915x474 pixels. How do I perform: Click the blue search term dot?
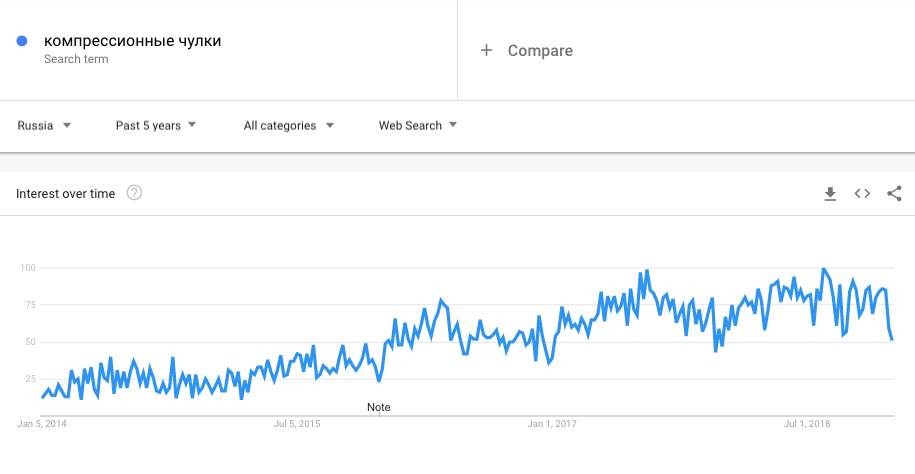(x=22, y=41)
